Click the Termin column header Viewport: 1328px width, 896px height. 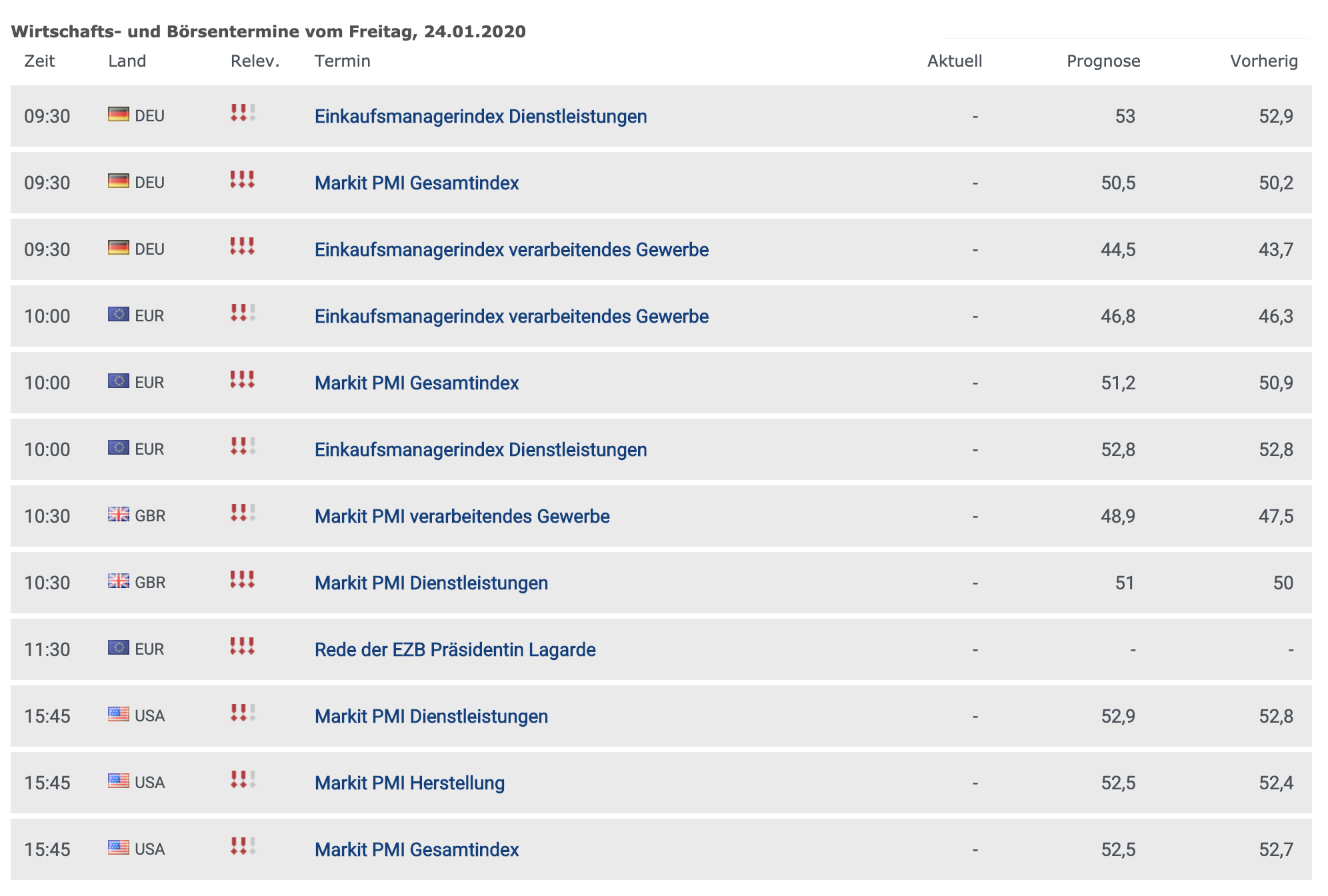click(342, 61)
